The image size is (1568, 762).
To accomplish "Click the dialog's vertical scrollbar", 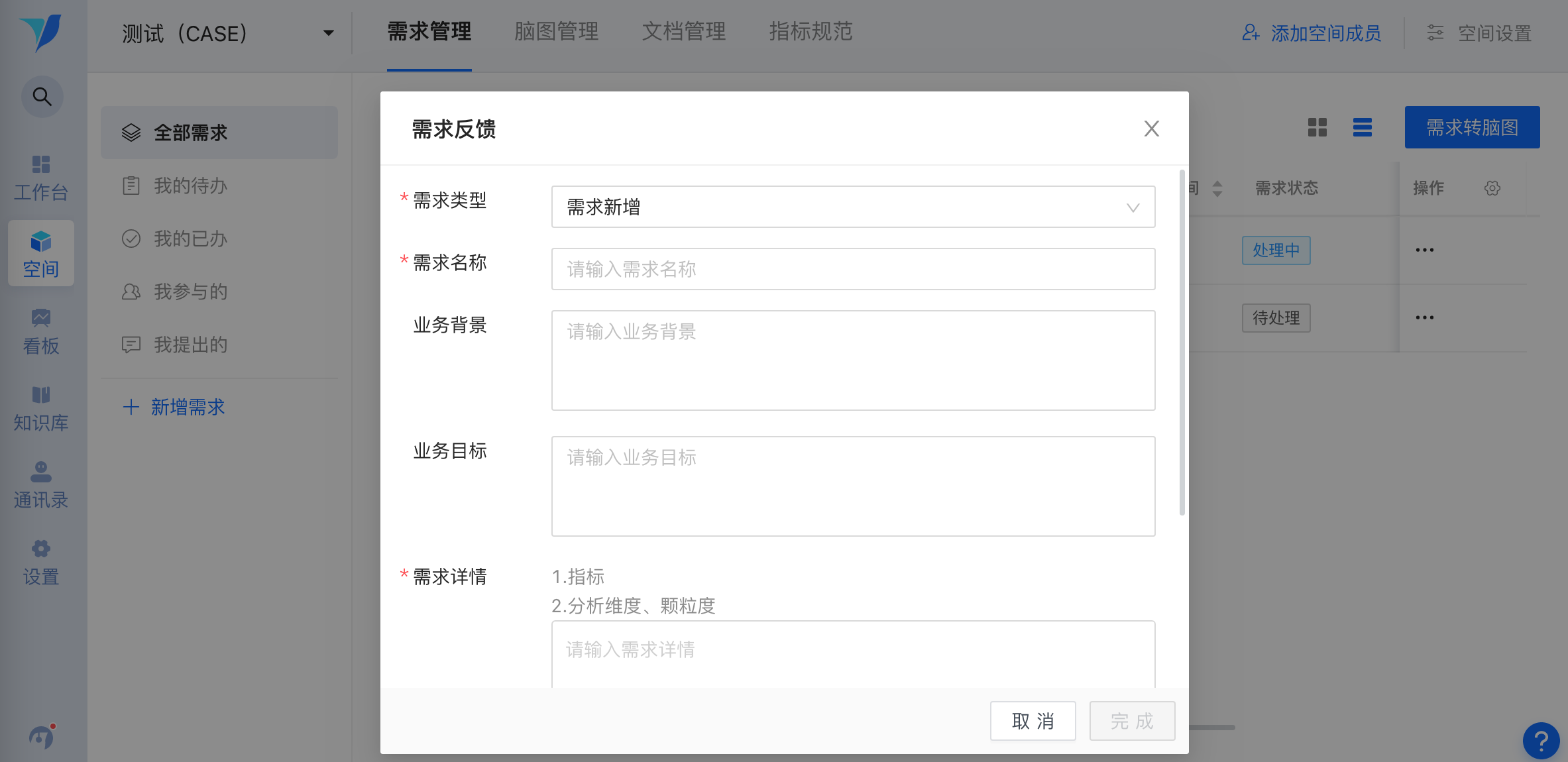I will click(x=1182, y=342).
